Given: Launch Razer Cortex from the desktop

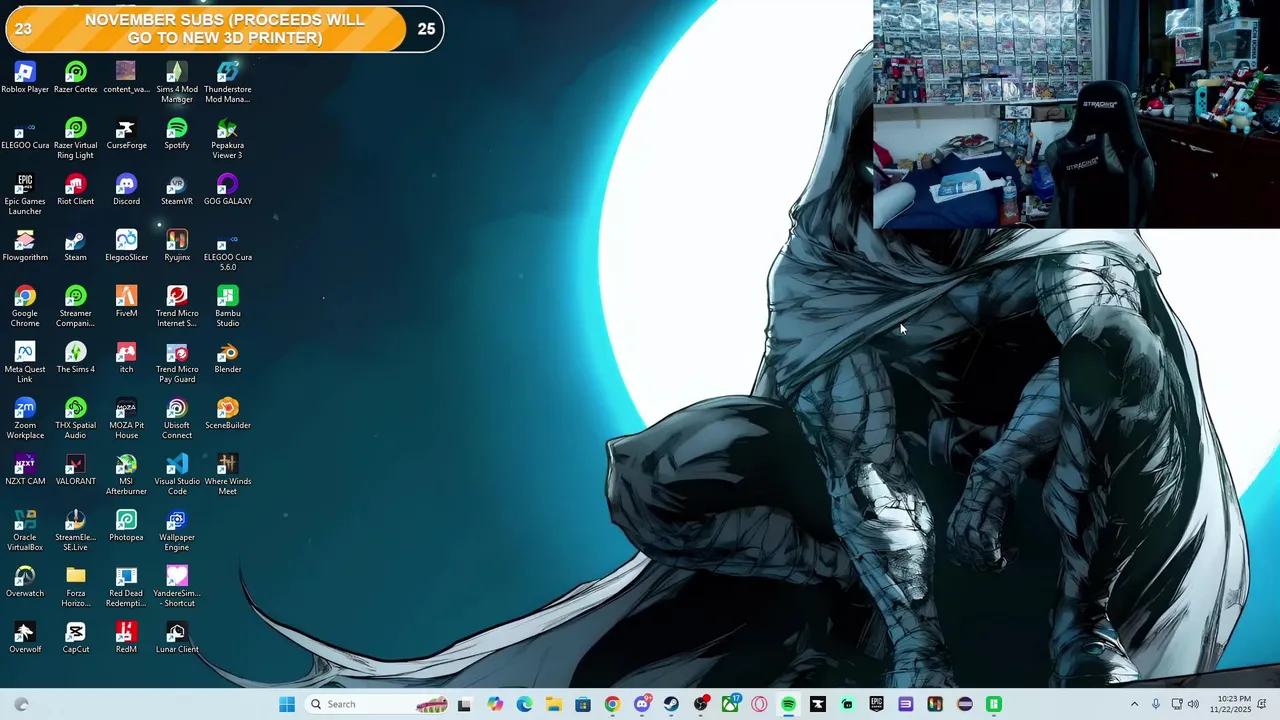Looking at the screenshot, I should 76,78.
